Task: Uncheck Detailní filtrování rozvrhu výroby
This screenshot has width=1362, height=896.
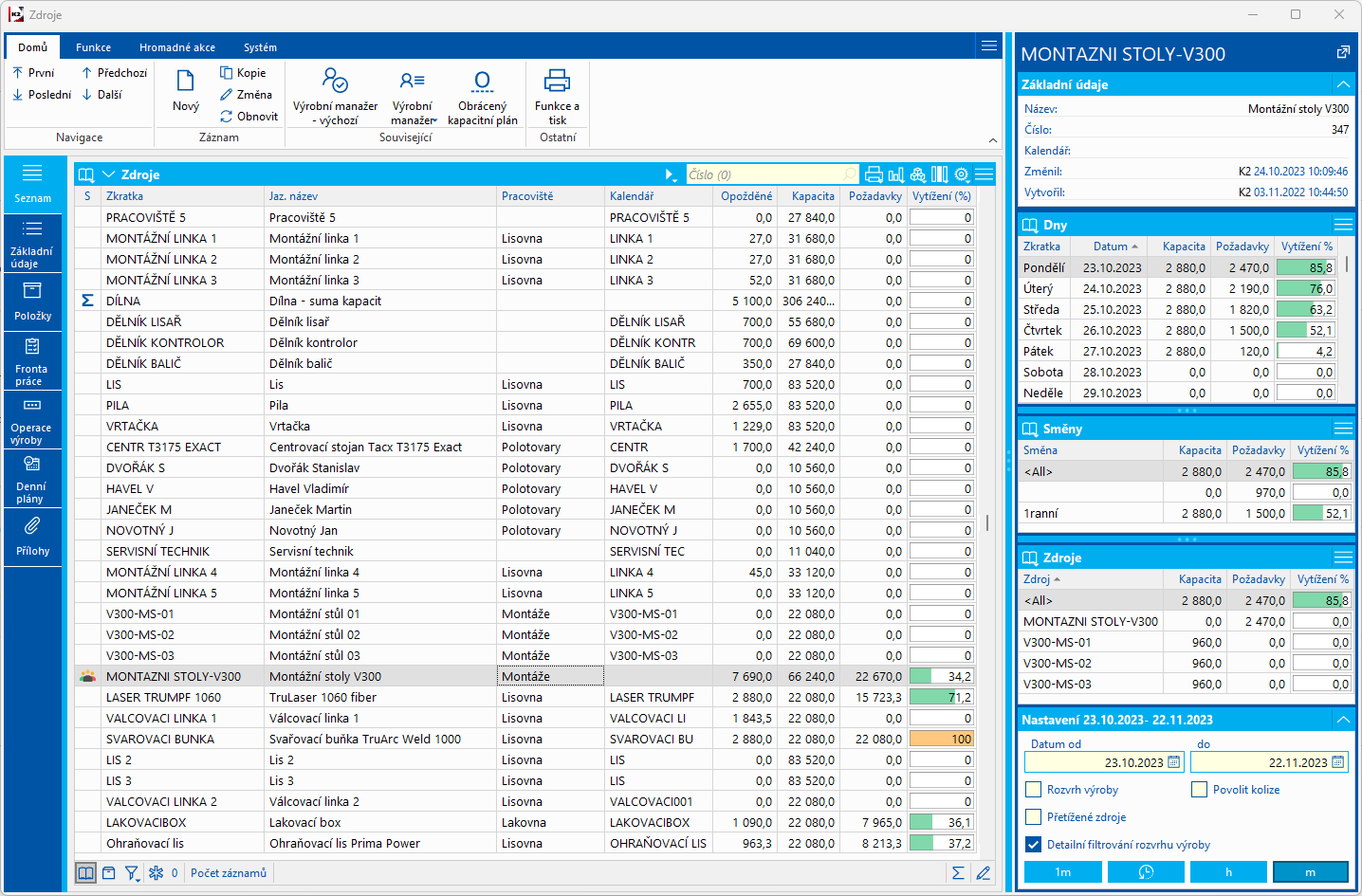Action: 1034,845
